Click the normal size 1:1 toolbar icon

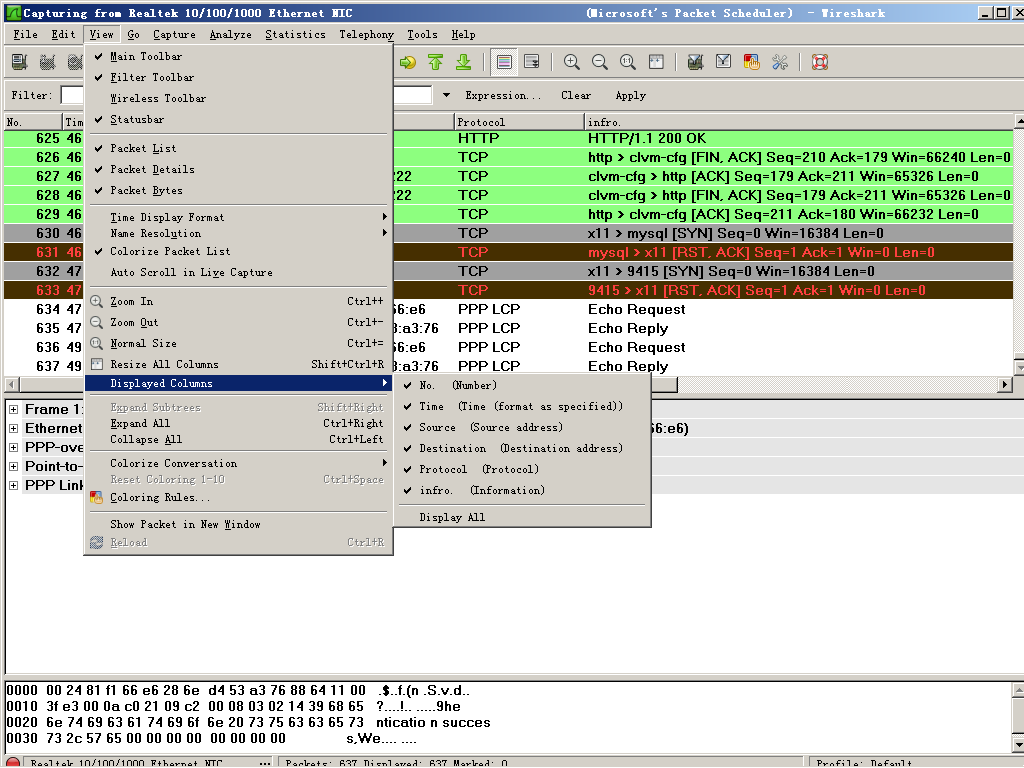tap(628, 62)
